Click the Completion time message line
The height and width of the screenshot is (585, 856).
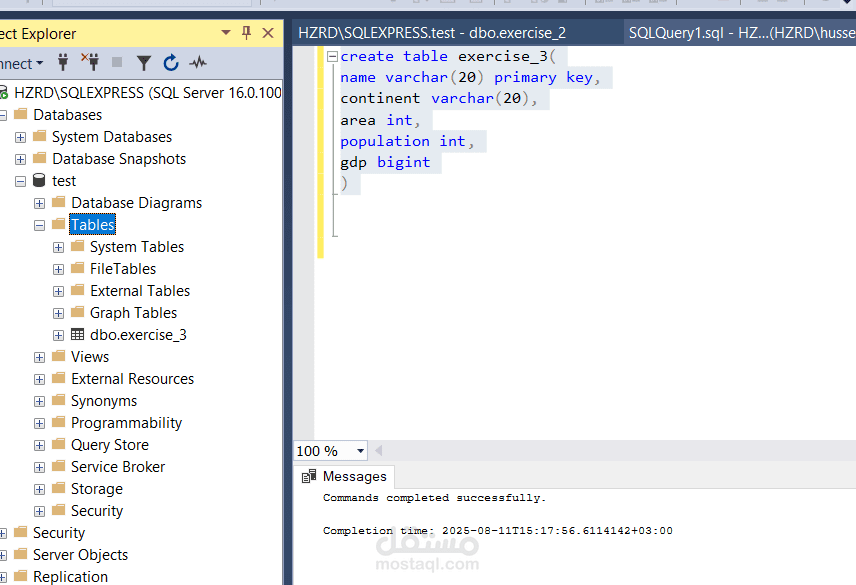(497, 530)
